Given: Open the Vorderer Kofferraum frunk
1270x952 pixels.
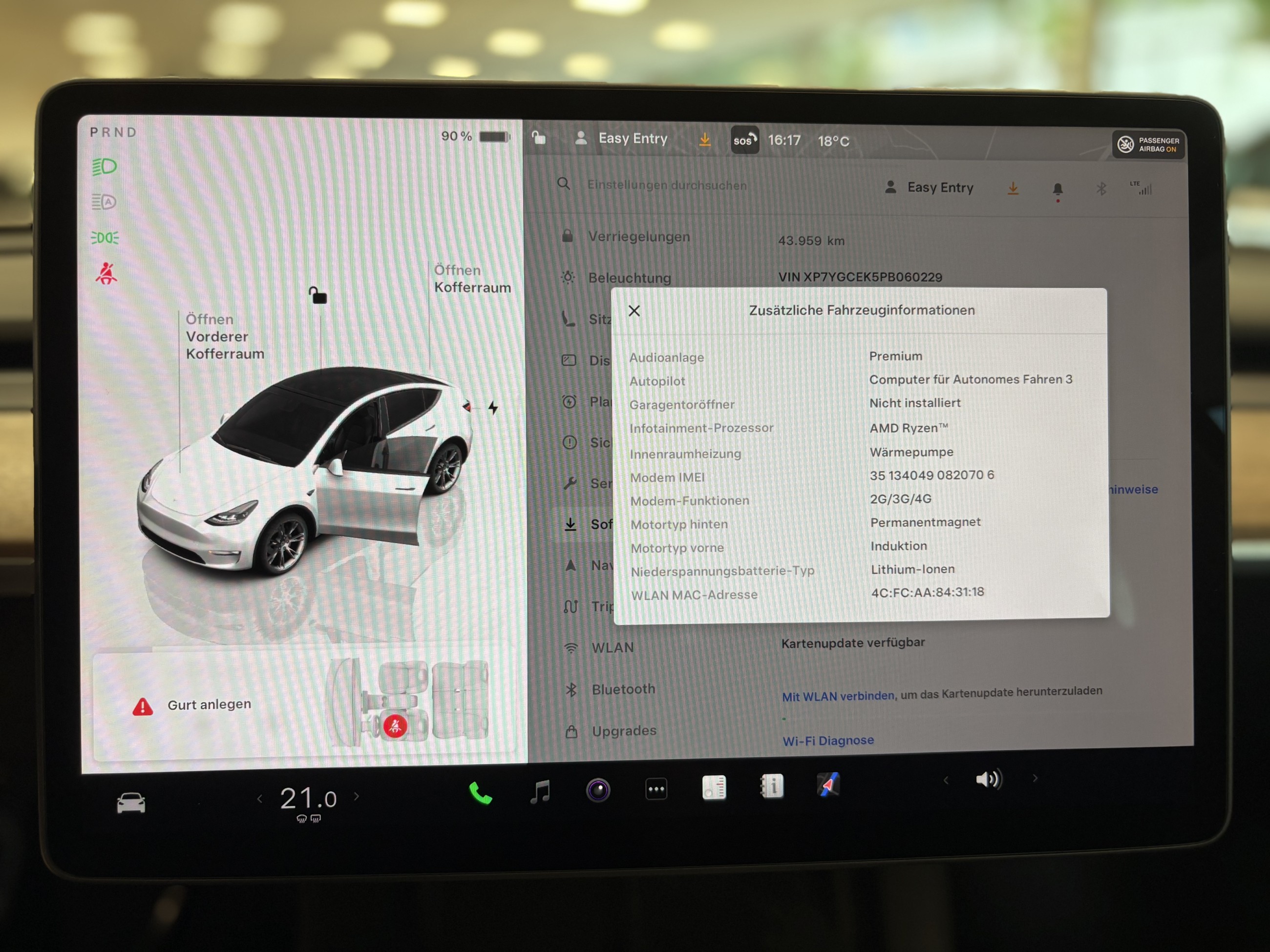Looking at the screenshot, I should point(225,336).
